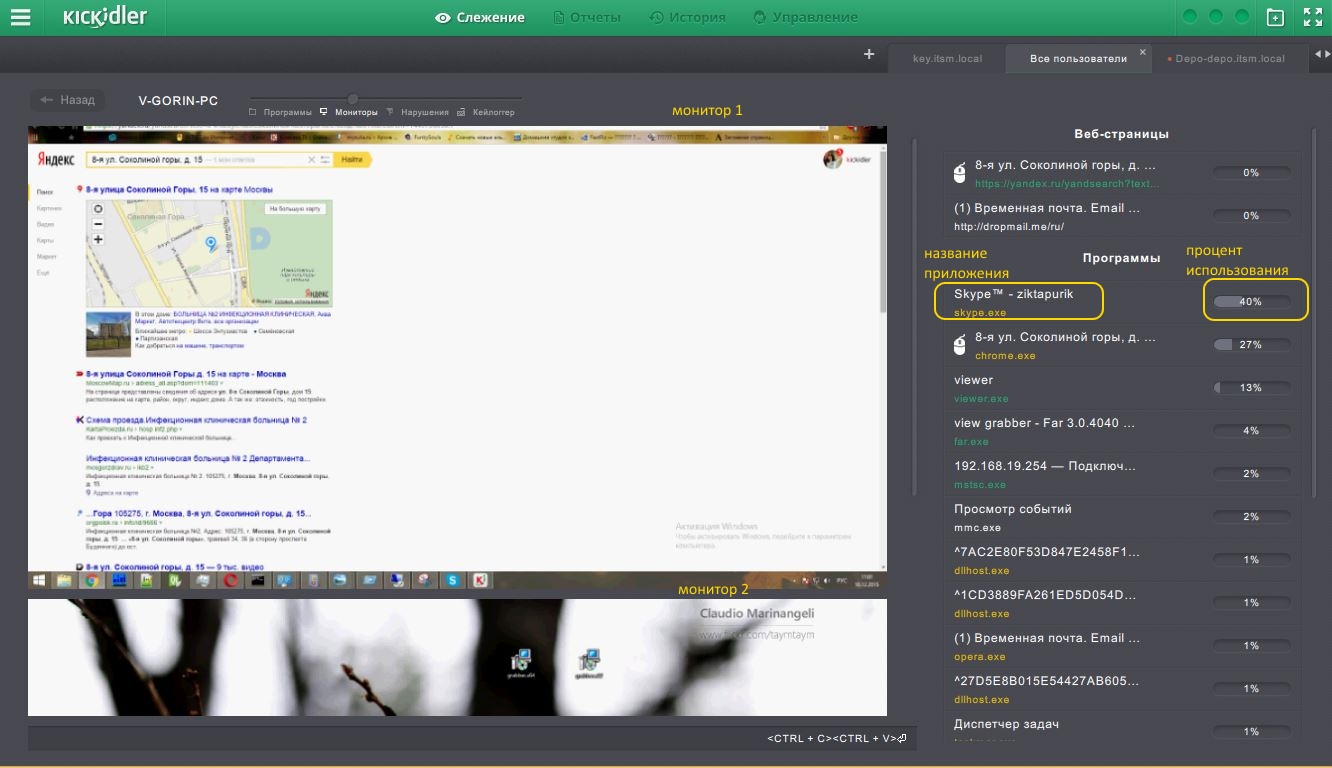Select the Кейлоггер view mode
The image size is (1332, 768).
pos(486,112)
